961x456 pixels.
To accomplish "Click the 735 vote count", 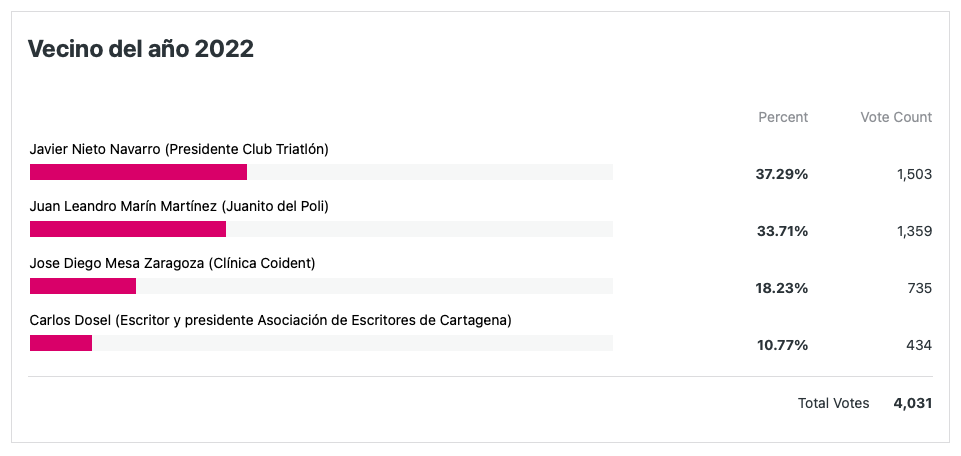I will click(x=921, y=289).
